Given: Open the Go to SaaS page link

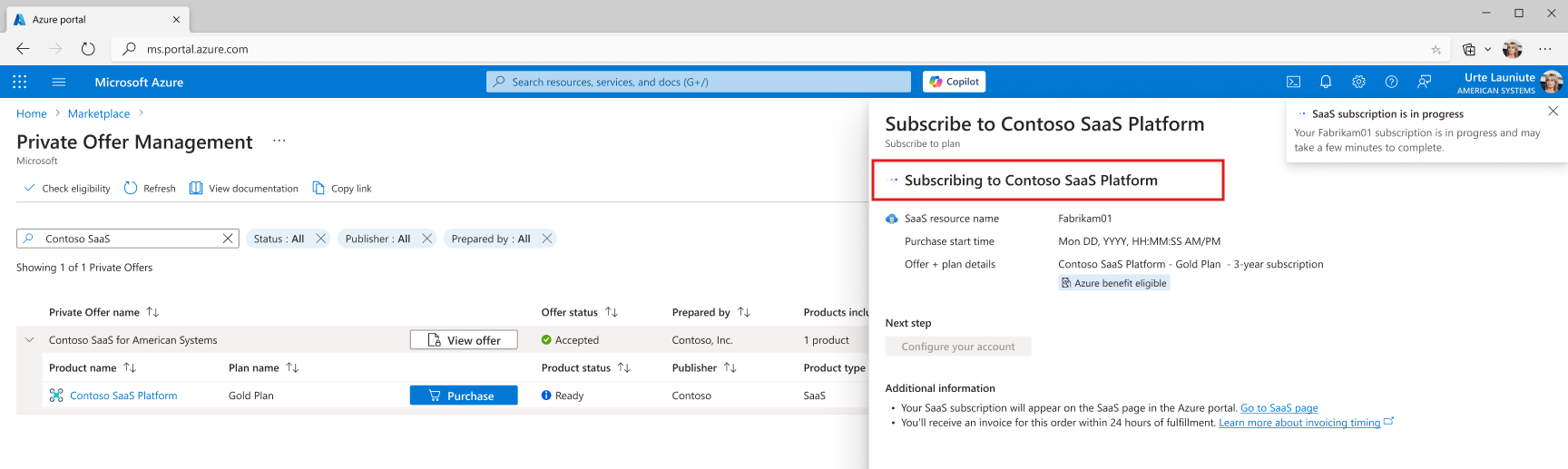Looking at the screenshot, I should [1279, 408].
